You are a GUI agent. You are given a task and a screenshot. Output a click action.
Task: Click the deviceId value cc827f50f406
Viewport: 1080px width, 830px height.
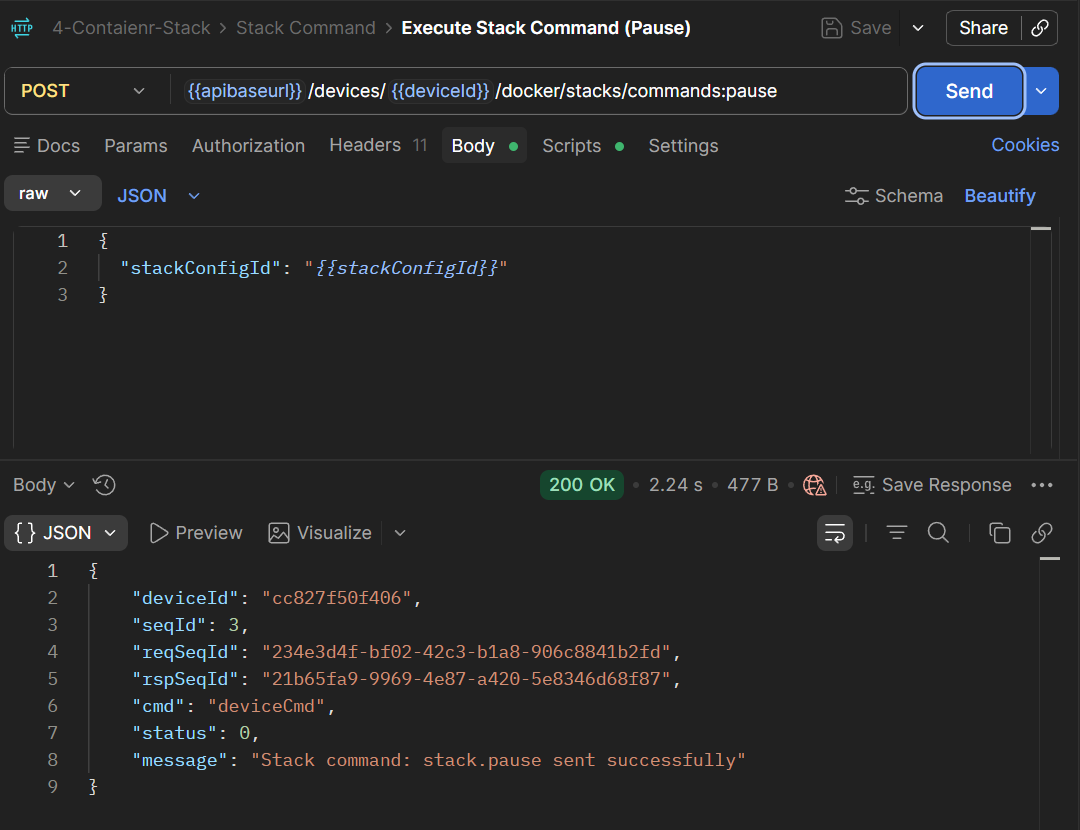pyautogui.click(x=336, y=598)
